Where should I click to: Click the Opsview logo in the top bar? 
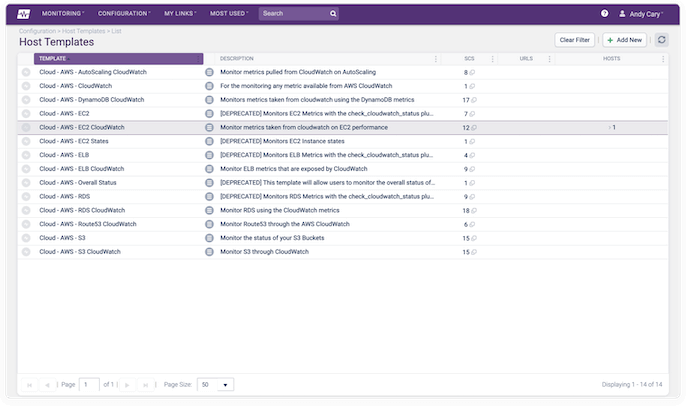point(21,14)
